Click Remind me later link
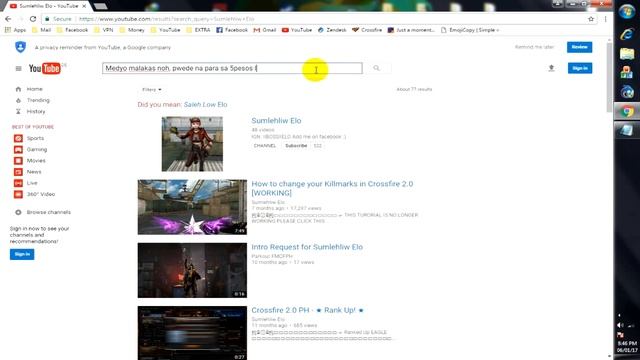 click(x=534, y=47)
